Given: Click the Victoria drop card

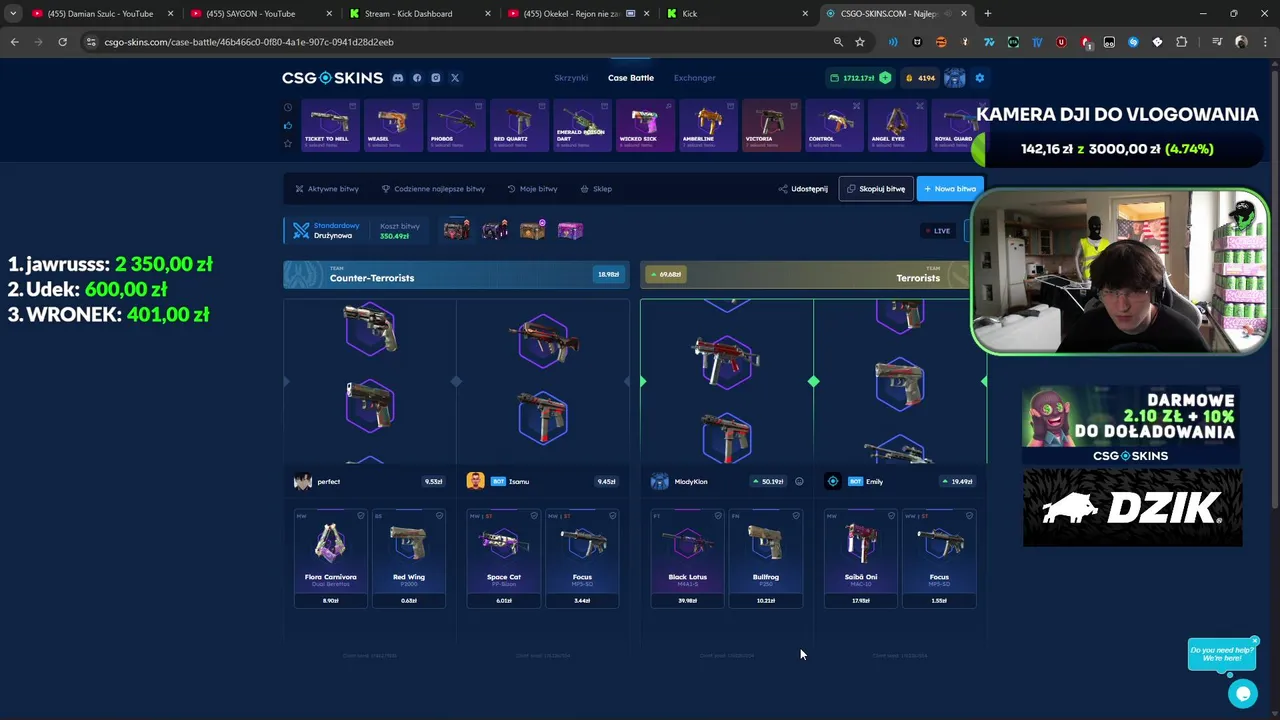Looking at the screenshot, I should point(771,125).
